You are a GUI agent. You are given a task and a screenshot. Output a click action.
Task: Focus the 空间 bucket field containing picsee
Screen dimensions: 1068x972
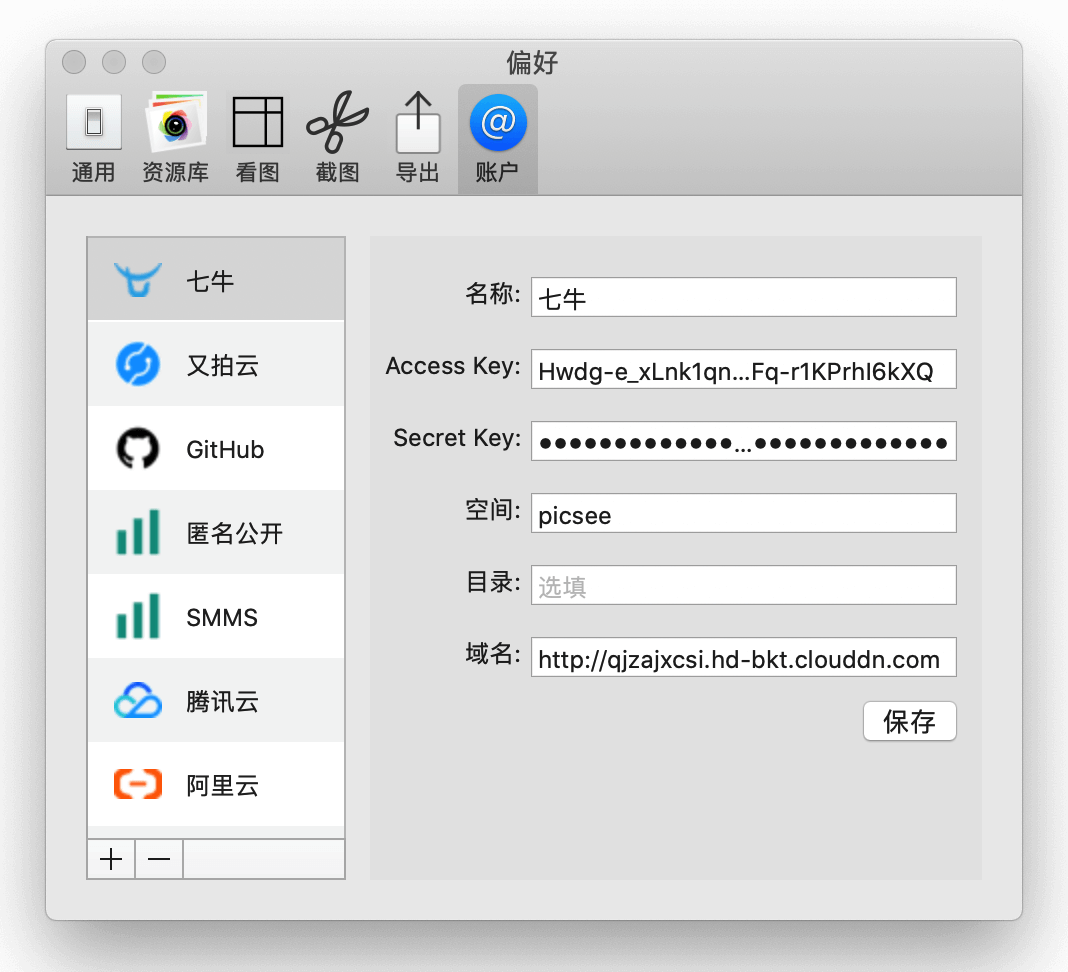(743, 513)
